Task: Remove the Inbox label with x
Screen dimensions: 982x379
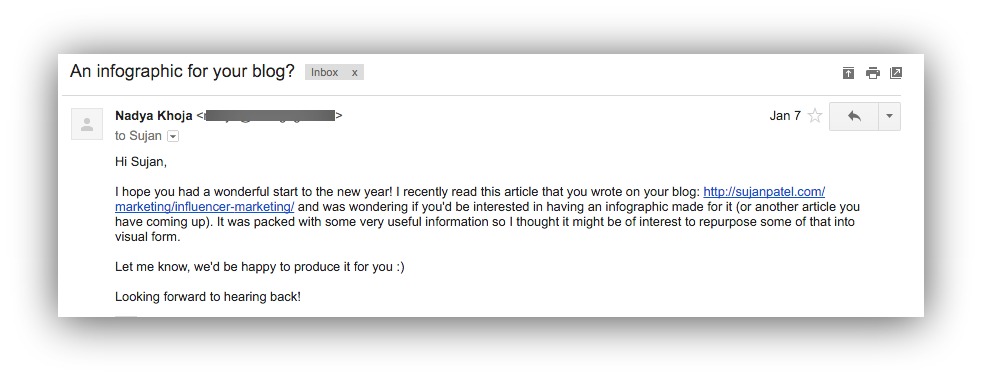Action: pyautogui.click(x=354, y=73)
